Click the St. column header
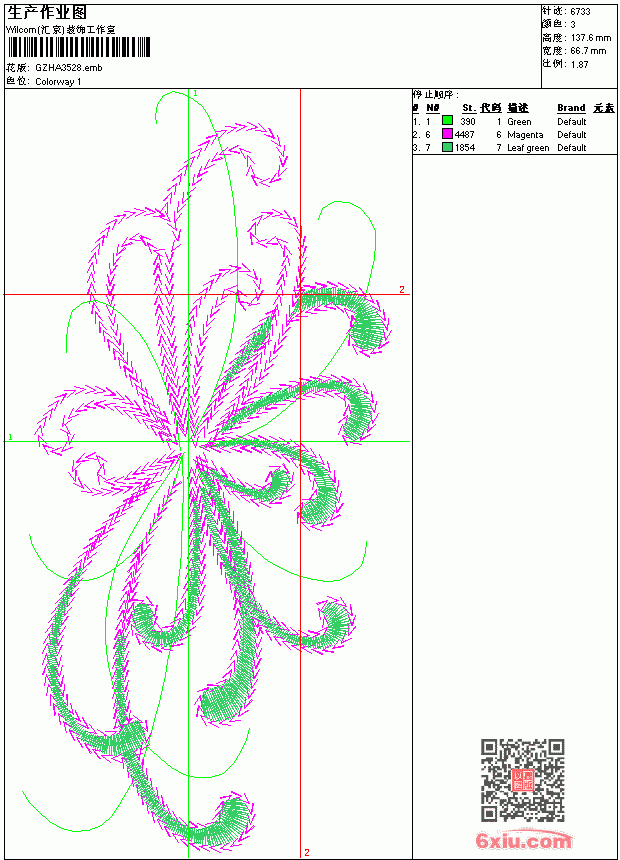The image size is (620, 860). tap(469, 108)
